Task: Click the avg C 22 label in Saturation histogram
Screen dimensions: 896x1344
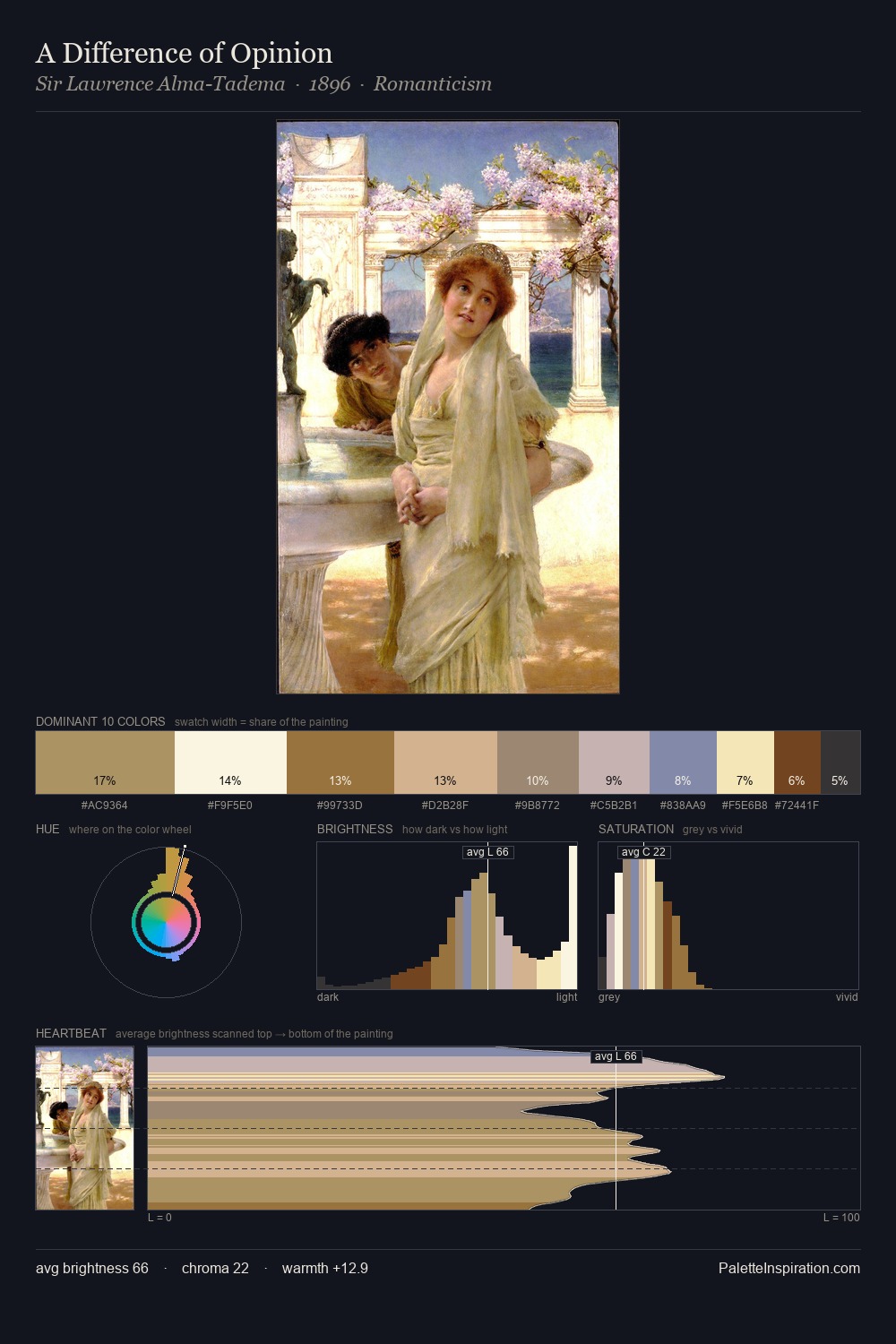Action: click(643, 852)
